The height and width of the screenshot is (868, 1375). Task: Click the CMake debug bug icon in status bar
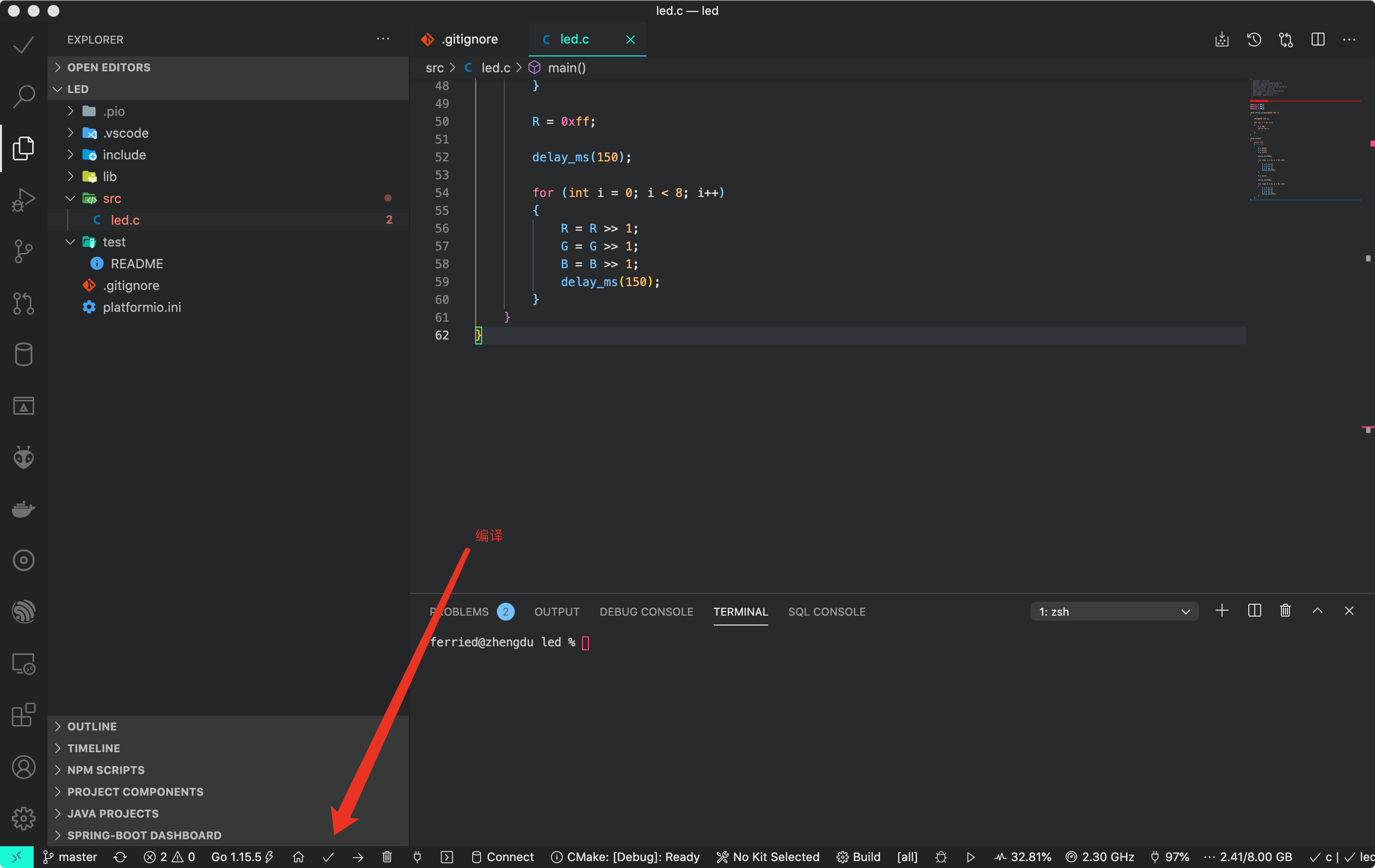point(941,857)
